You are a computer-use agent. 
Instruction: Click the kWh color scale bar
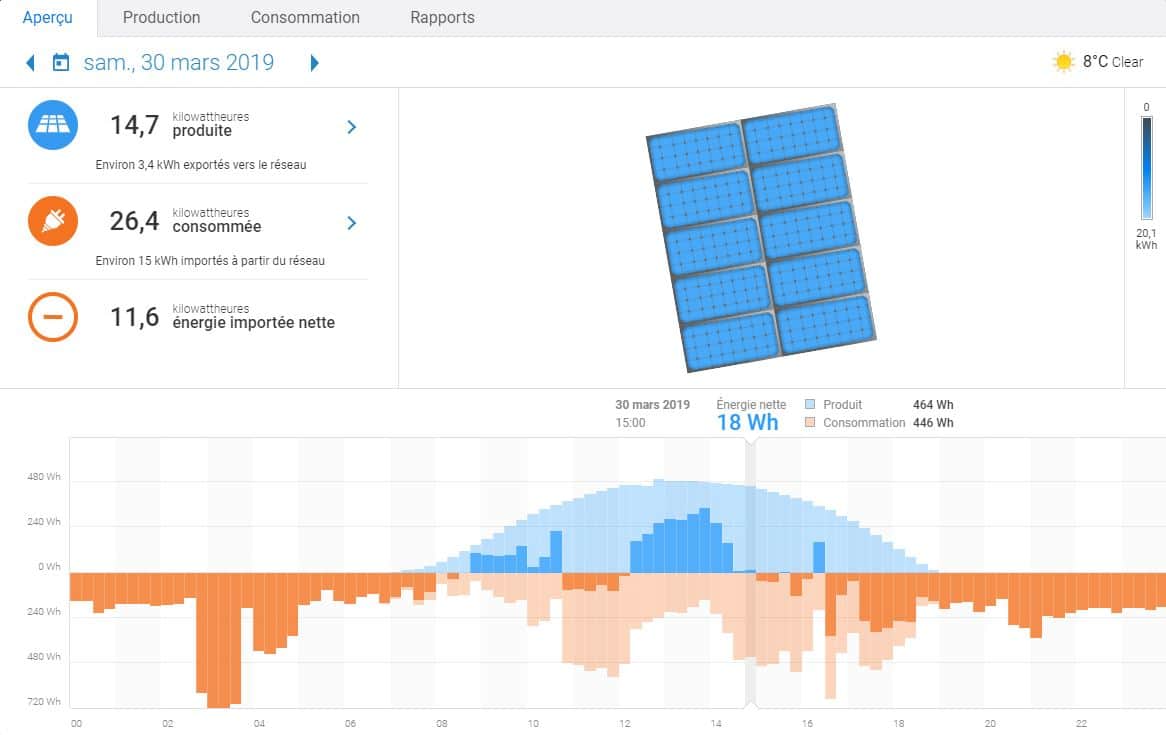1146,168
